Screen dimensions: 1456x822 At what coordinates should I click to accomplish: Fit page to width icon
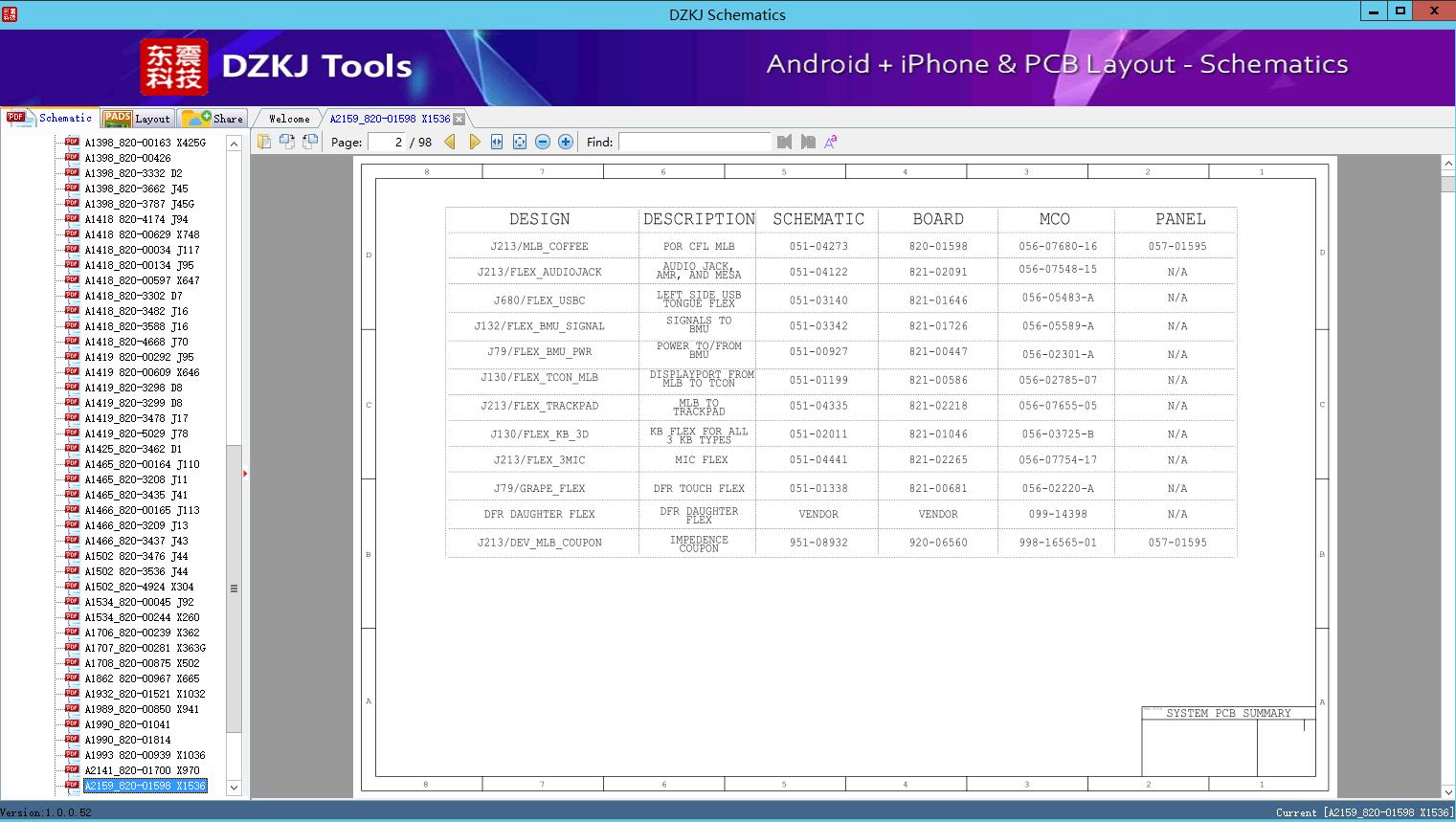(x=497, y=142)
